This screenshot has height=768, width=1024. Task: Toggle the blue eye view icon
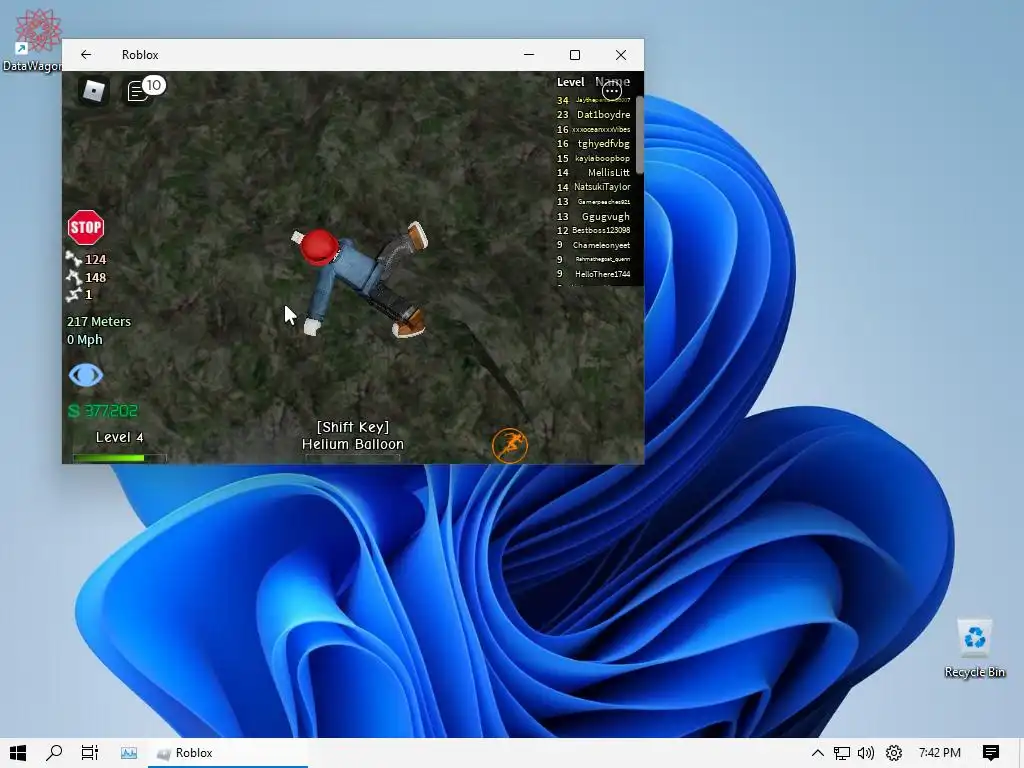86,376
